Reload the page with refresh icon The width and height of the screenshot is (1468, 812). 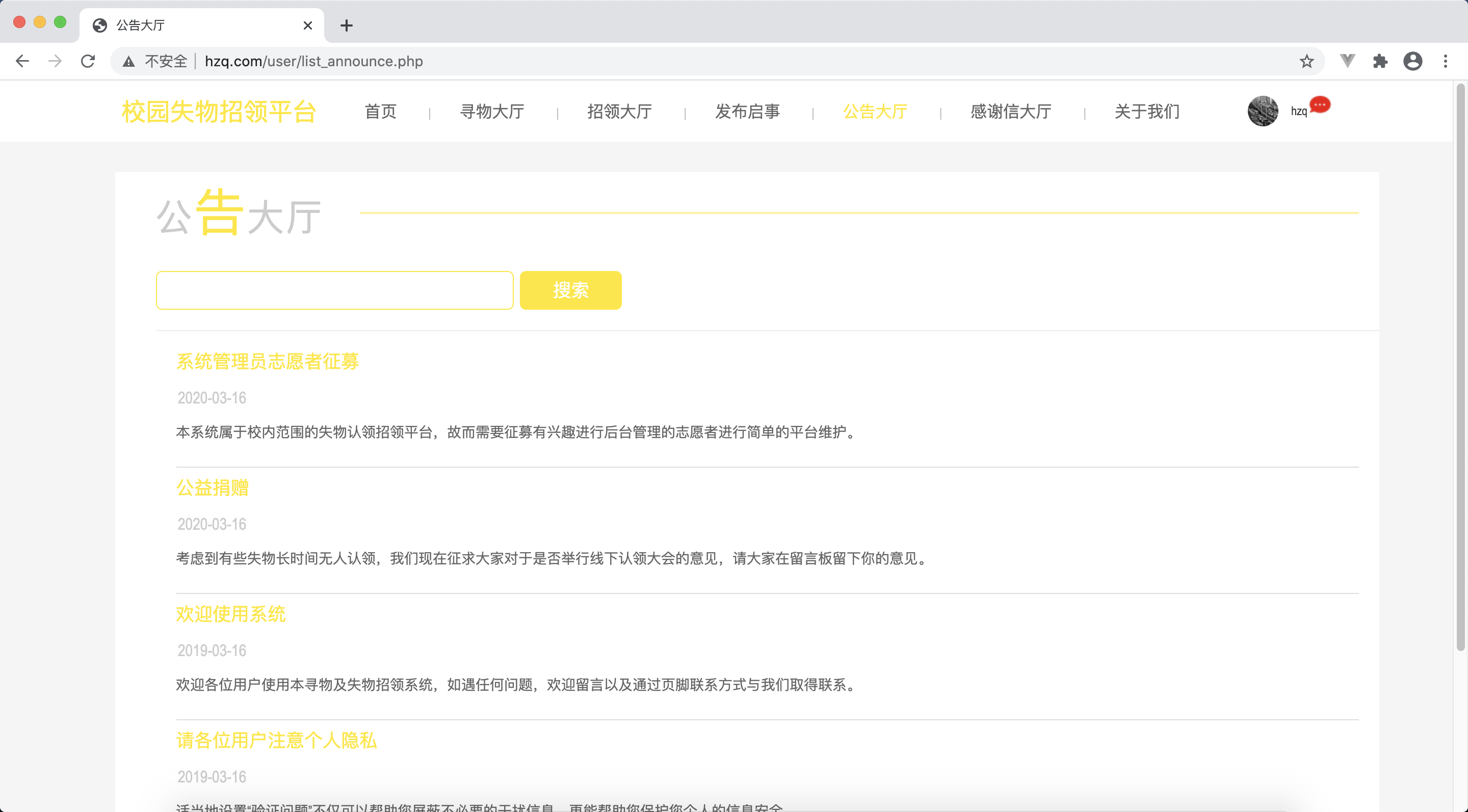pos(88,61)
